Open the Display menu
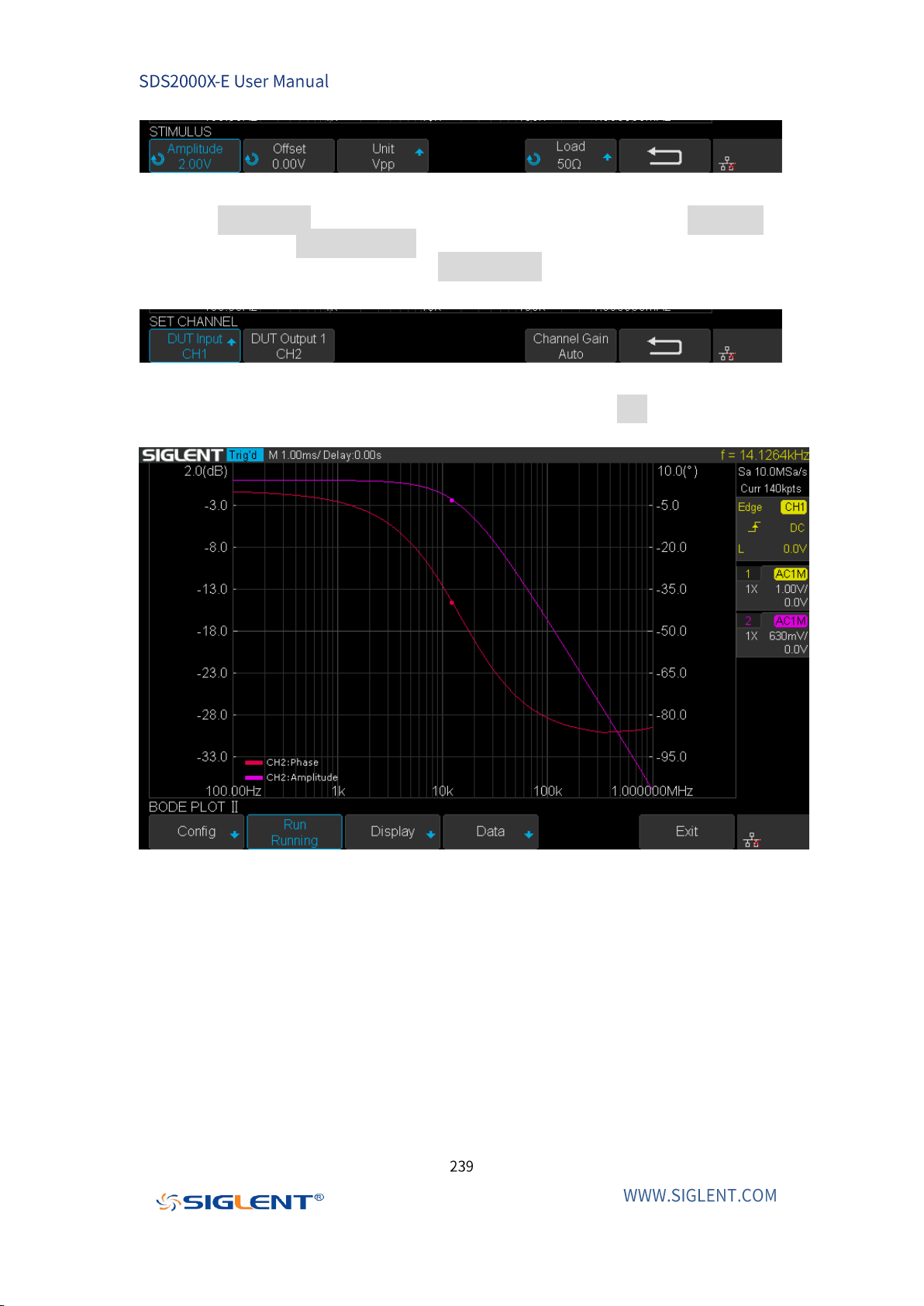This screenshot has width=924, height=1306. (393, 832)
